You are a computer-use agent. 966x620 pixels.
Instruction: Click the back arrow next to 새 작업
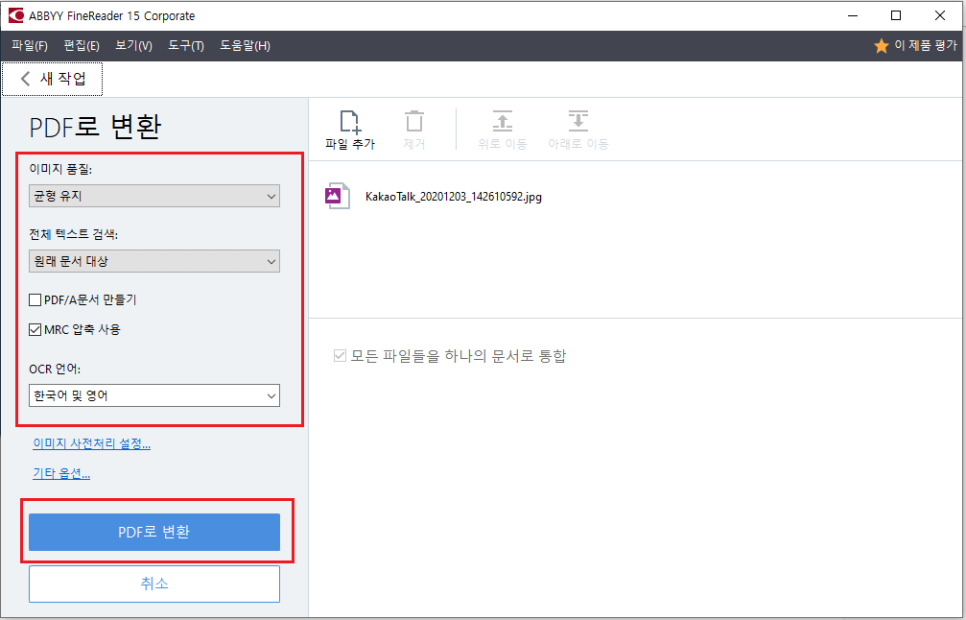coord(25,78)
